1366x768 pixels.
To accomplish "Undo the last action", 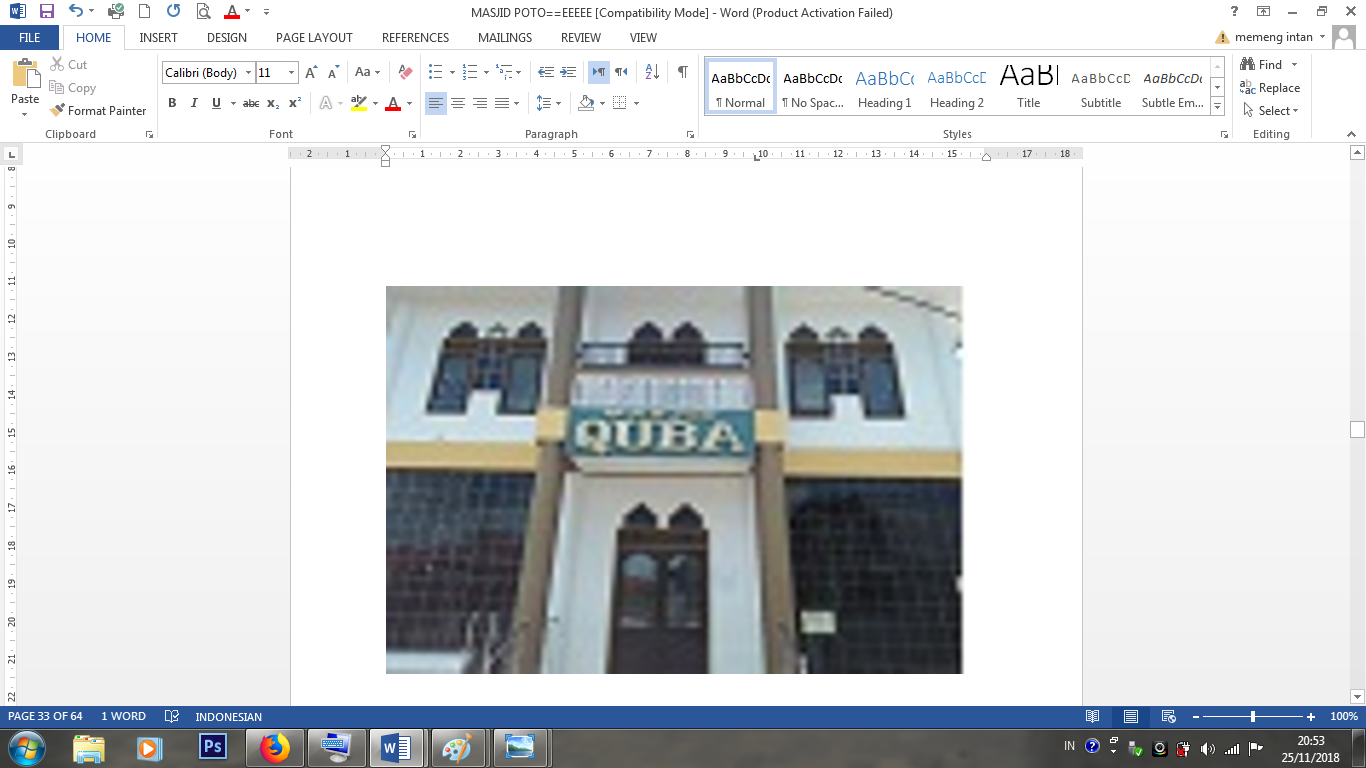I will pos(76,12).
